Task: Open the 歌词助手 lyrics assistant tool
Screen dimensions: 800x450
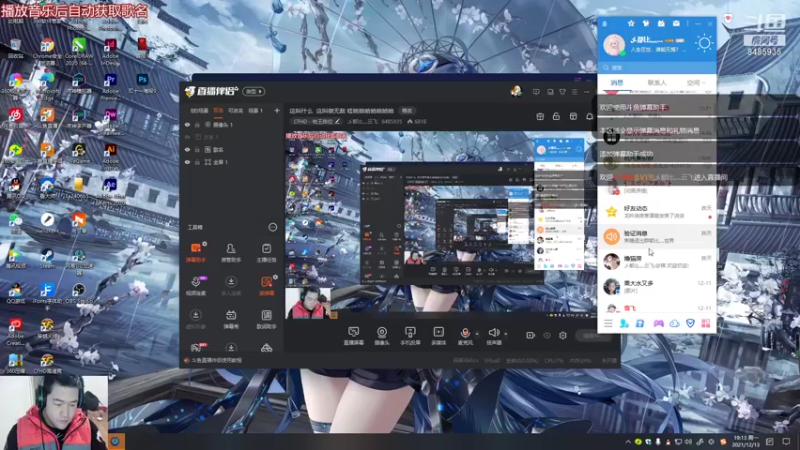Action: tap(266, 318)
